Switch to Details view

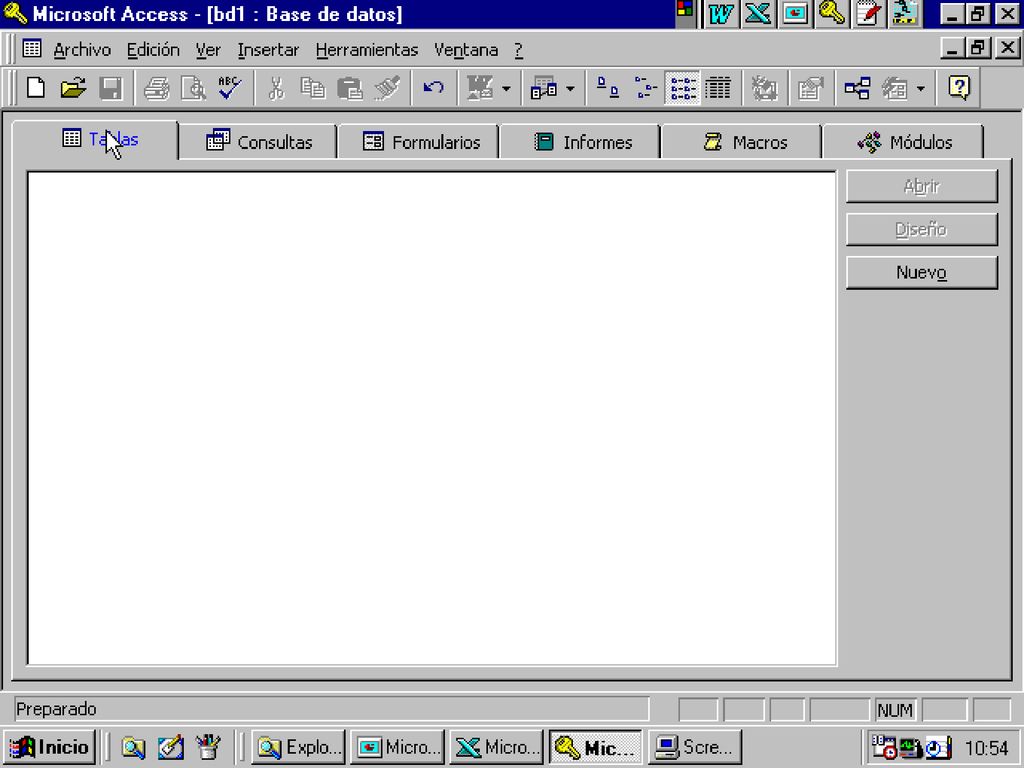pyautogui.click(x=718, y=88)
